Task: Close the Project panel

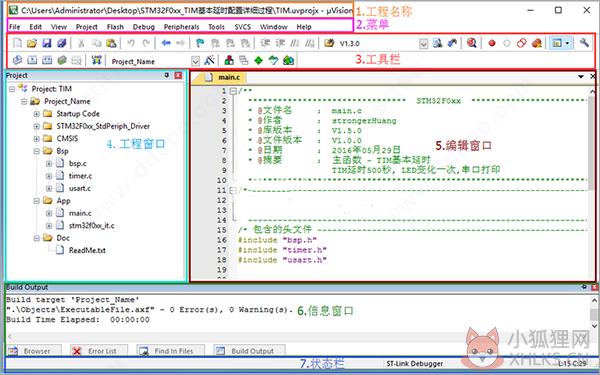Action: [x=178, y=75]
